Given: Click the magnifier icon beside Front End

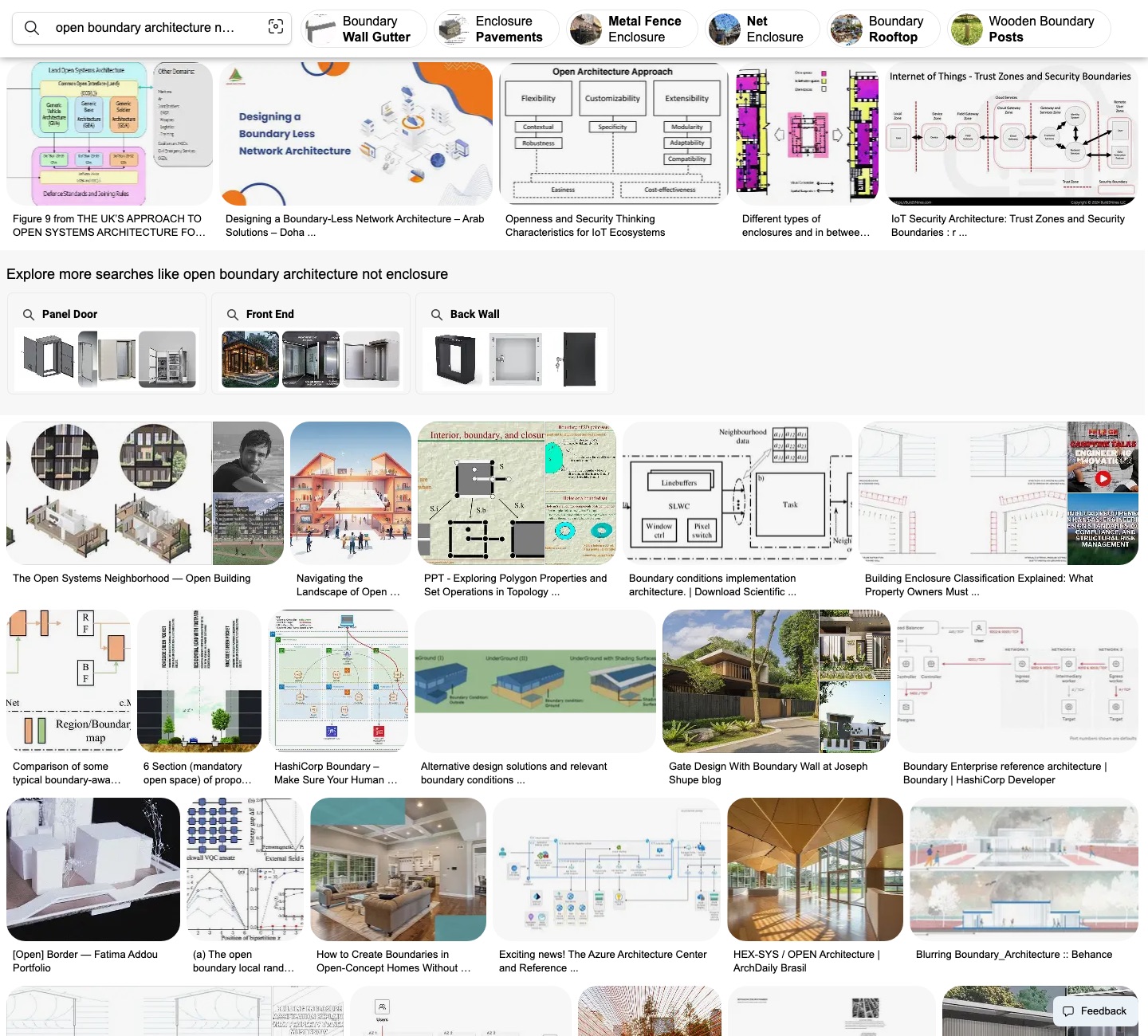Looking at the screenshot, I should pyautogui.click(x=233, y=314).
